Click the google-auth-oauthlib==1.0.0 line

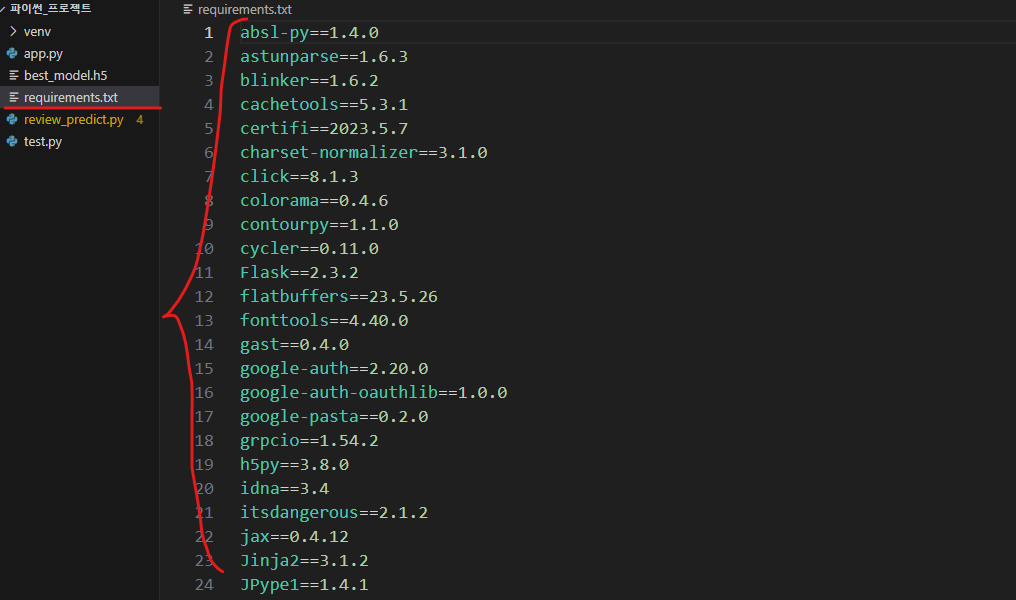tap(374, 392)
